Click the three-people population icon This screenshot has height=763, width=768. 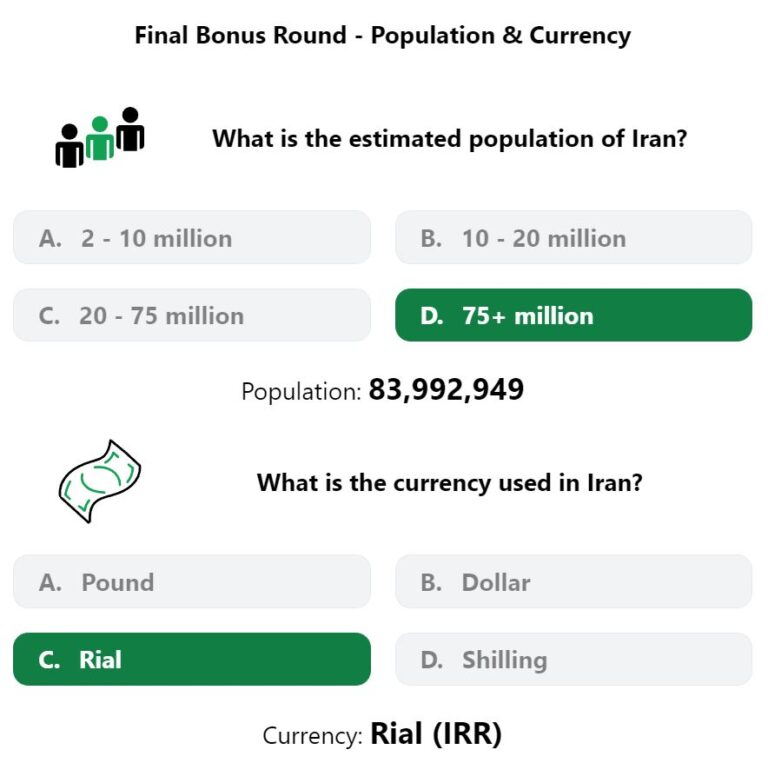click(x=100, y=138)
